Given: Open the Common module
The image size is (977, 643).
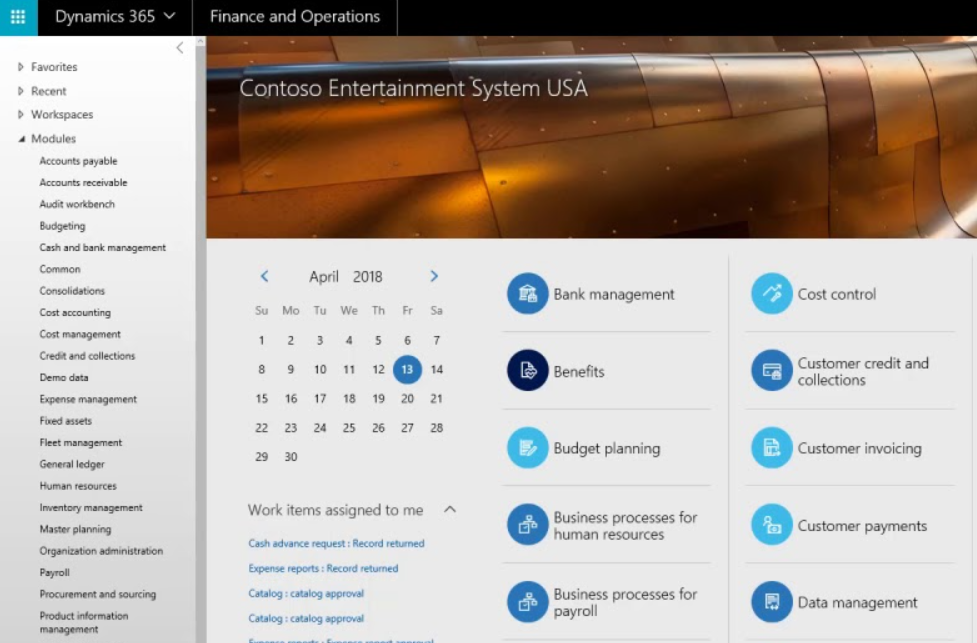Looking at the screenshot, I should 60,269.
